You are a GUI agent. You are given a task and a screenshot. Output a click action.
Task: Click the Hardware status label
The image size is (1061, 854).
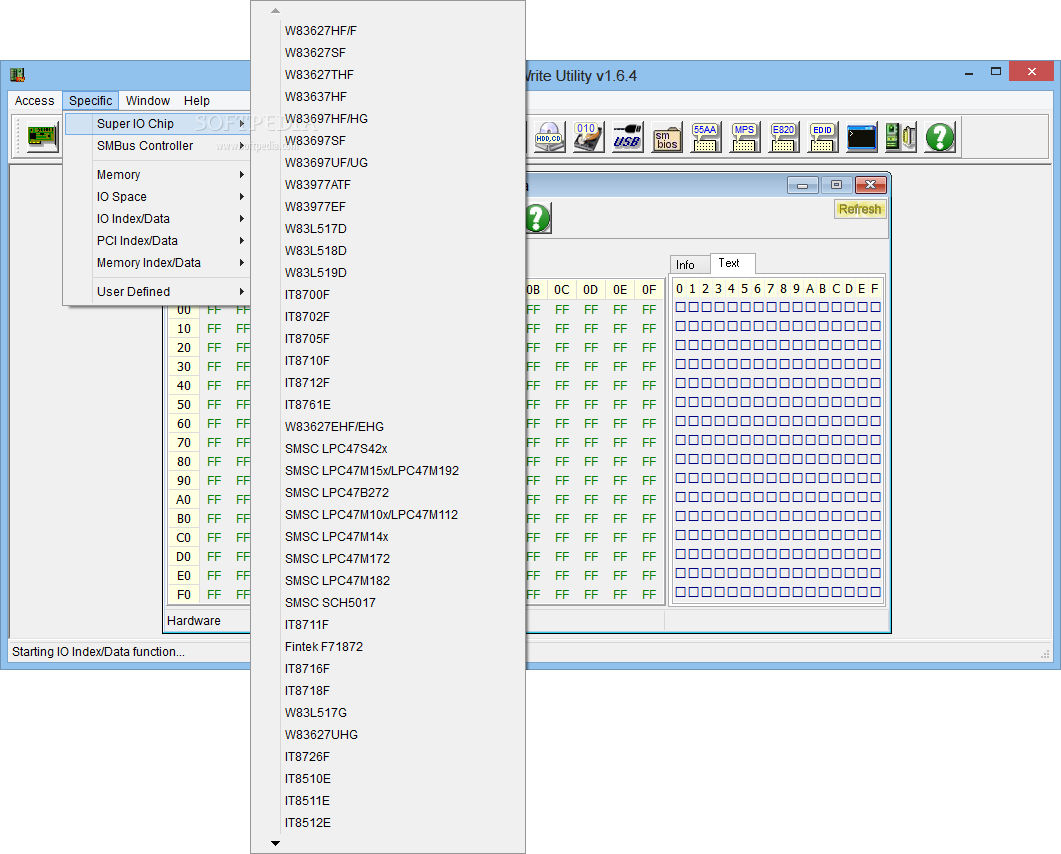coord(194,621)
